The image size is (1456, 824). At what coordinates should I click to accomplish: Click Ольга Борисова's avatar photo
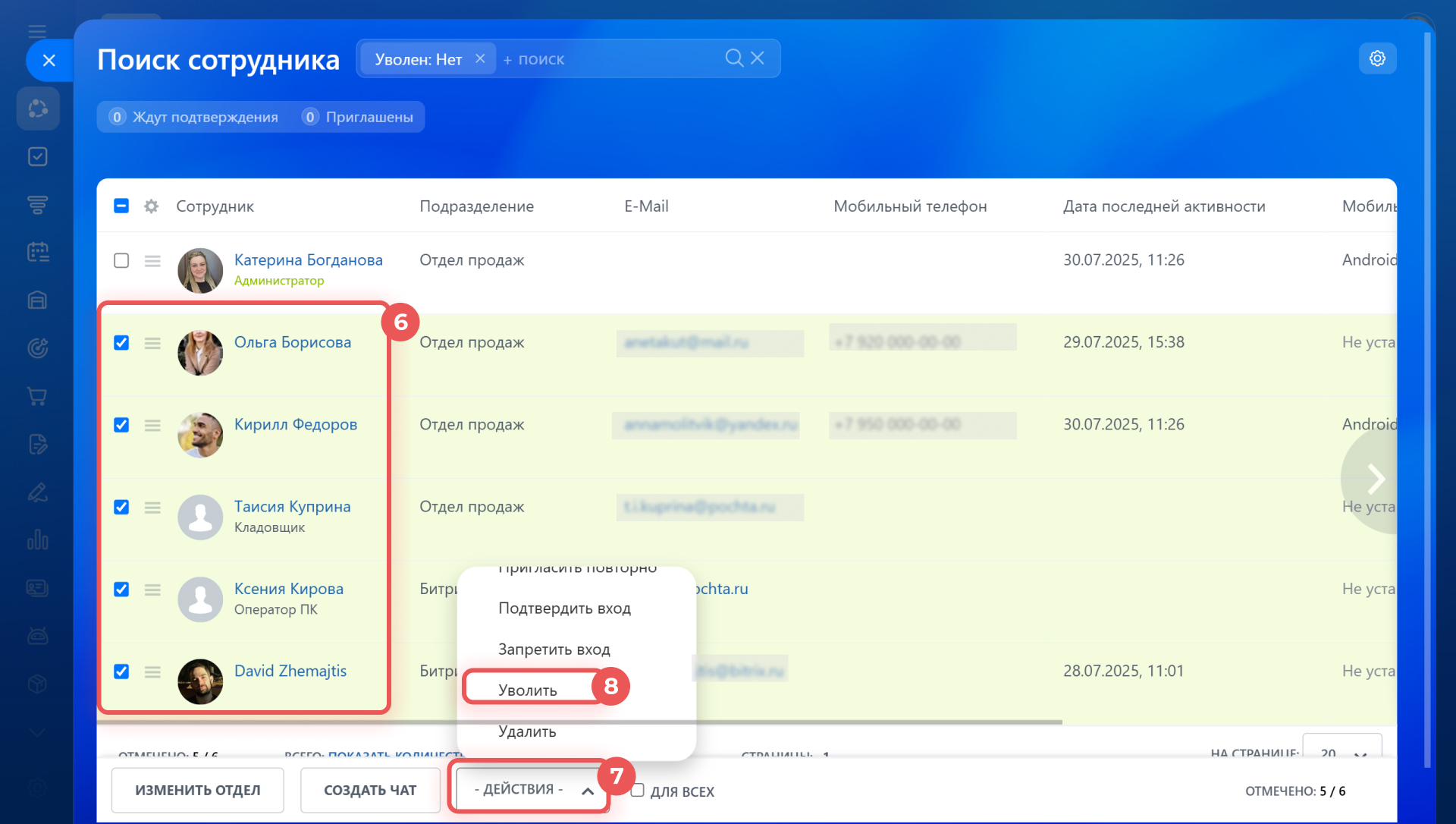[x=200, y=353]
